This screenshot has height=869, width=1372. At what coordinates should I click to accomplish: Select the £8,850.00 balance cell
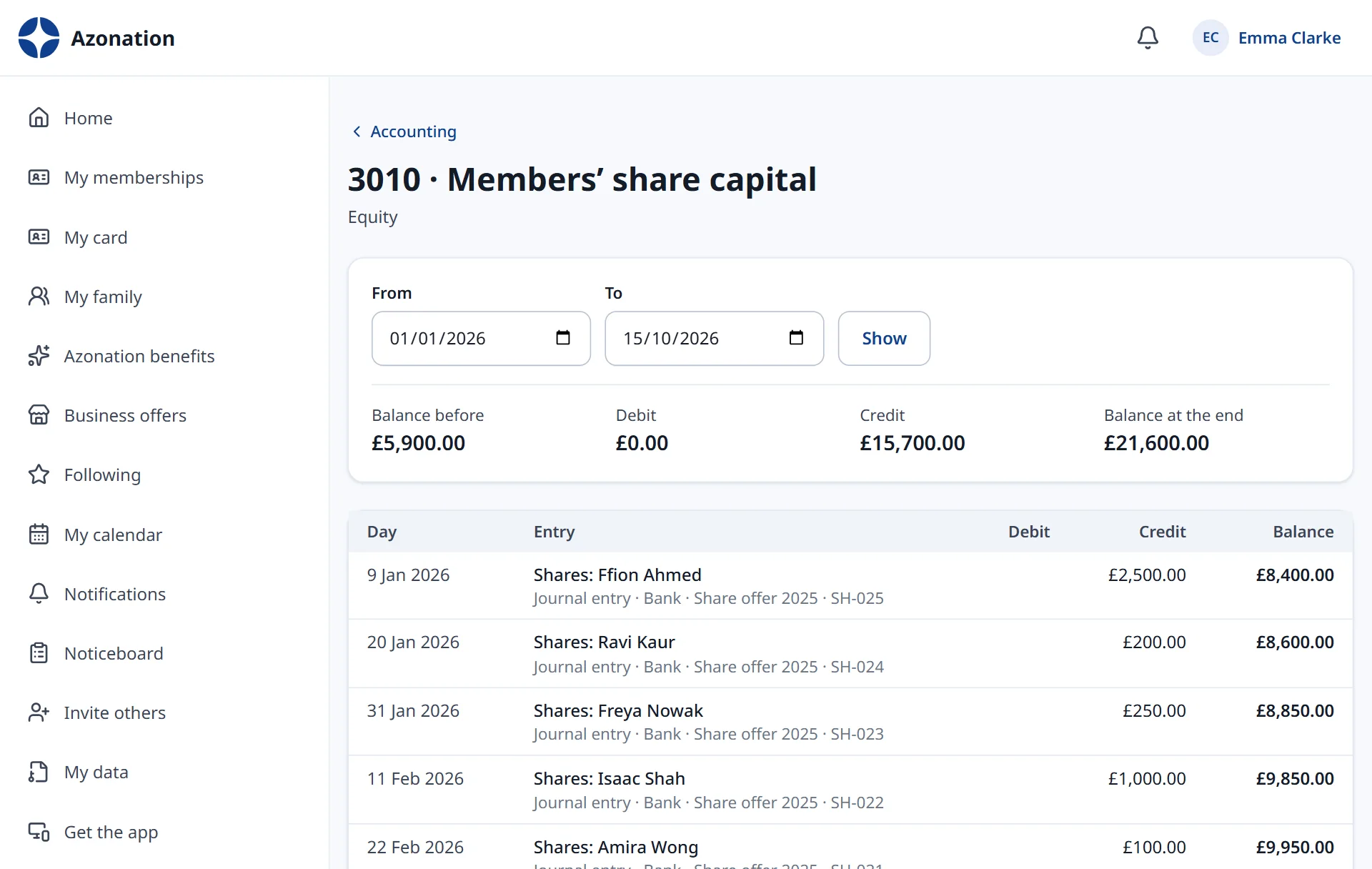(1295, 710)
